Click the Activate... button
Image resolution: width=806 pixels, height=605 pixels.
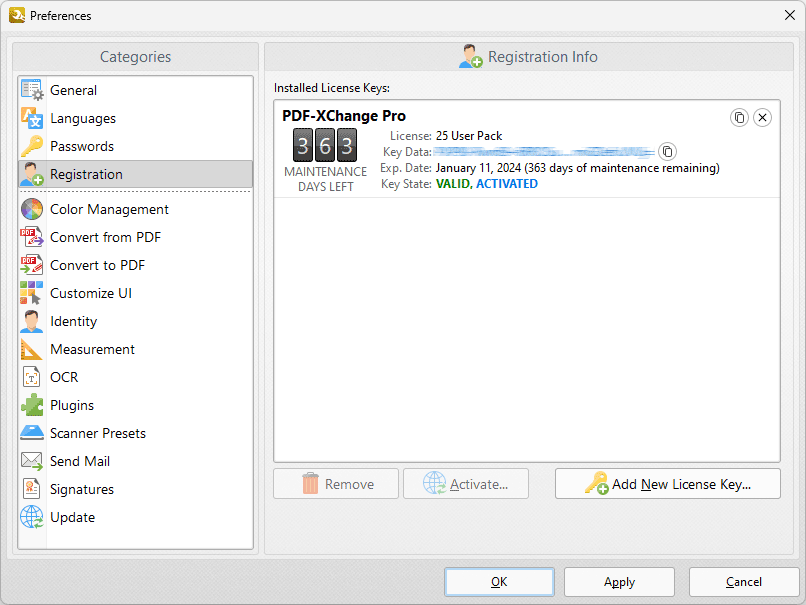pyautogui.click(x=466, y=484)
